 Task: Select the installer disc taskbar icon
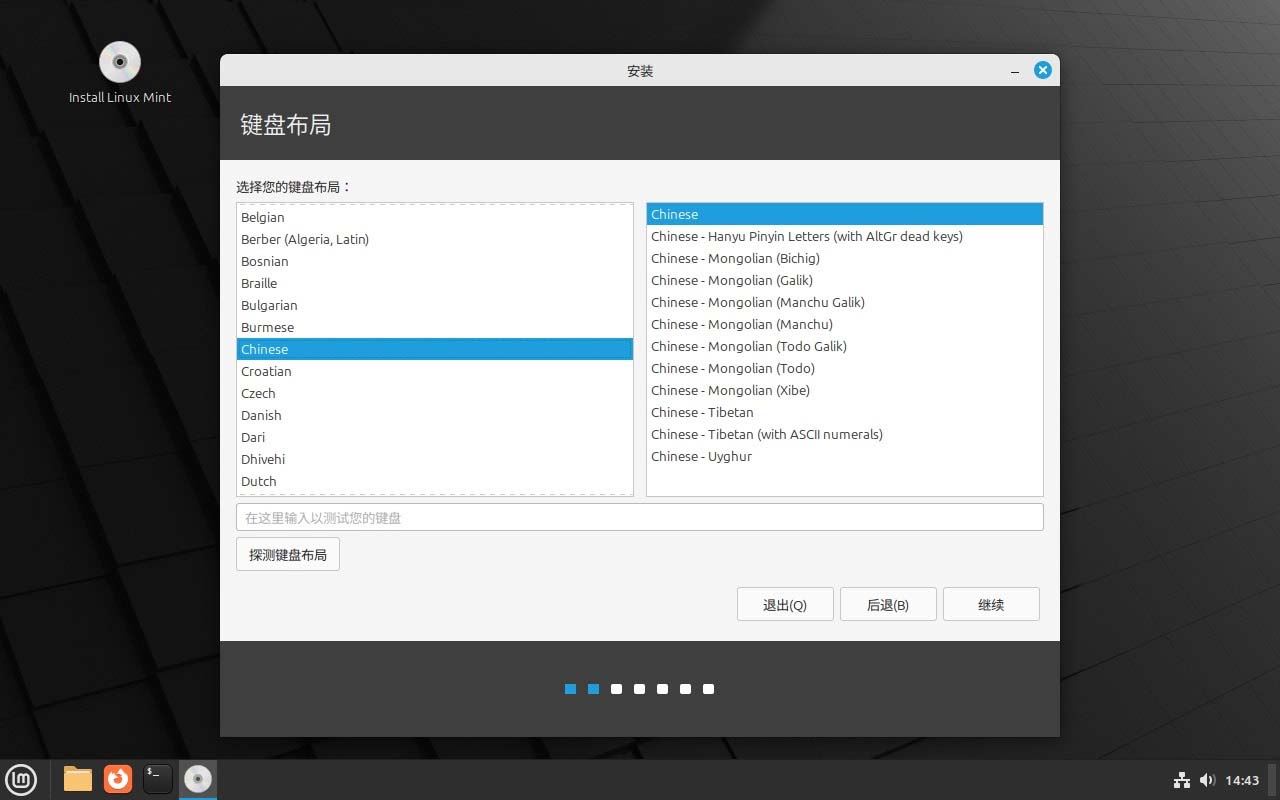[x=198, y=779]
